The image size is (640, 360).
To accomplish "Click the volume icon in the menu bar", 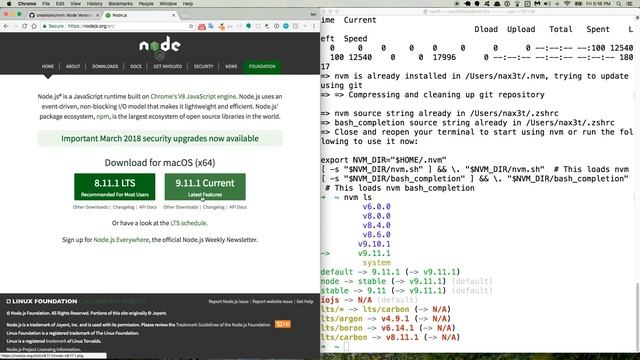I will tap(547, 4).
